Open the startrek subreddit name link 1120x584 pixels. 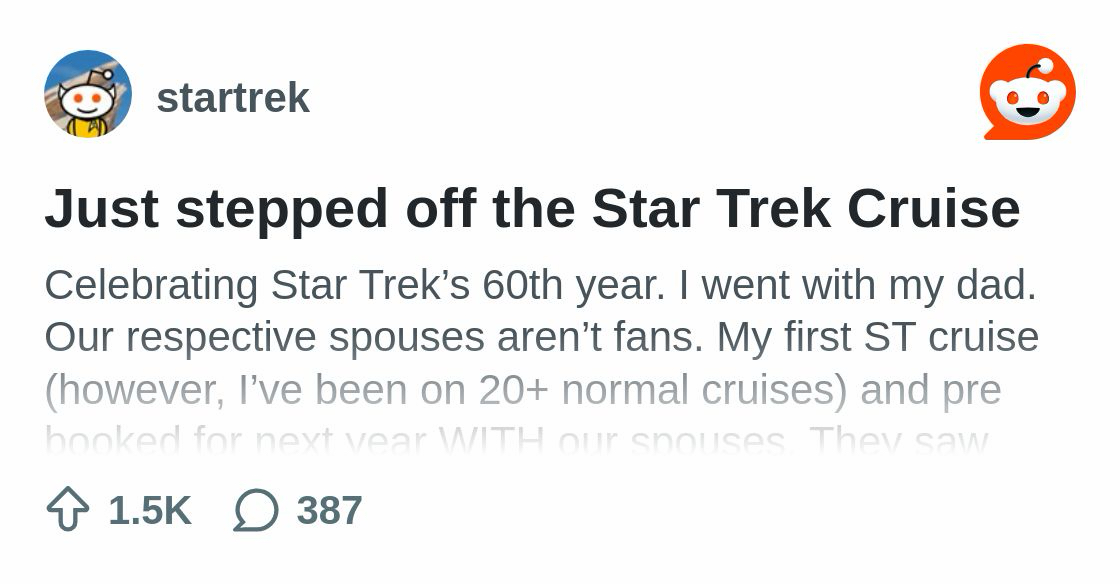click(x=233, y=98)
